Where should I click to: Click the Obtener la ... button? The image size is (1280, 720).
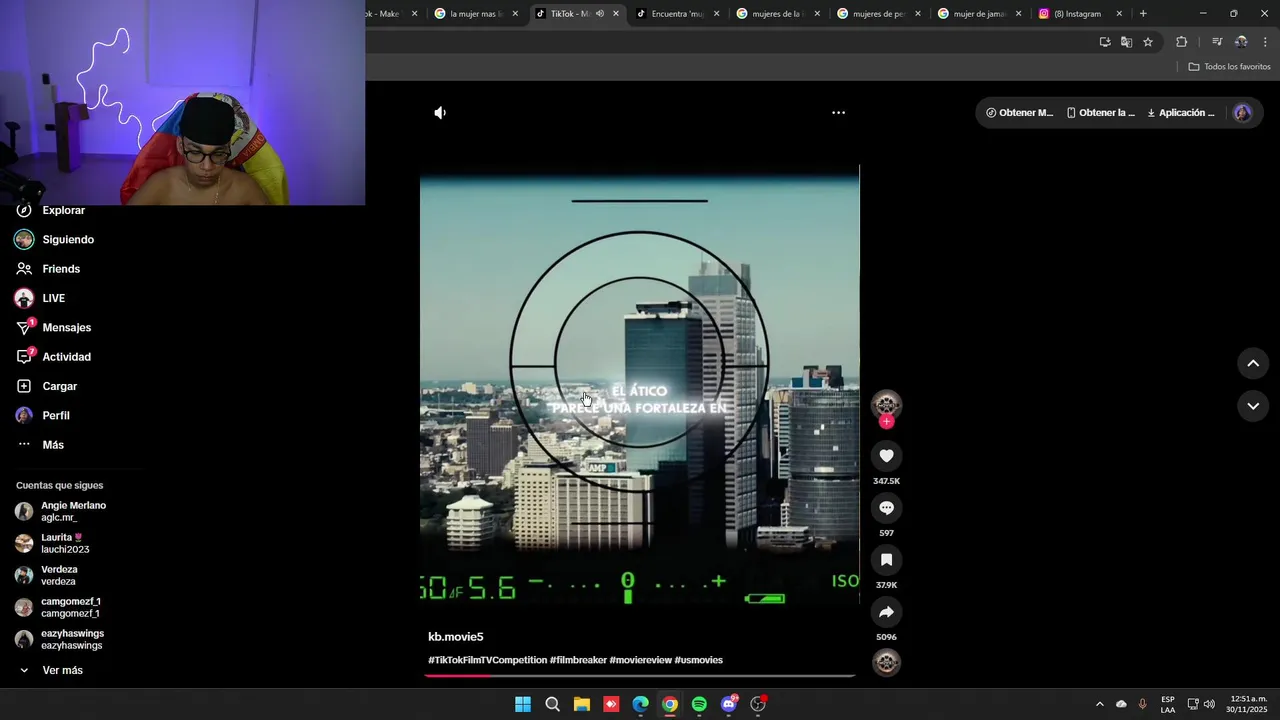(1101, 113)
